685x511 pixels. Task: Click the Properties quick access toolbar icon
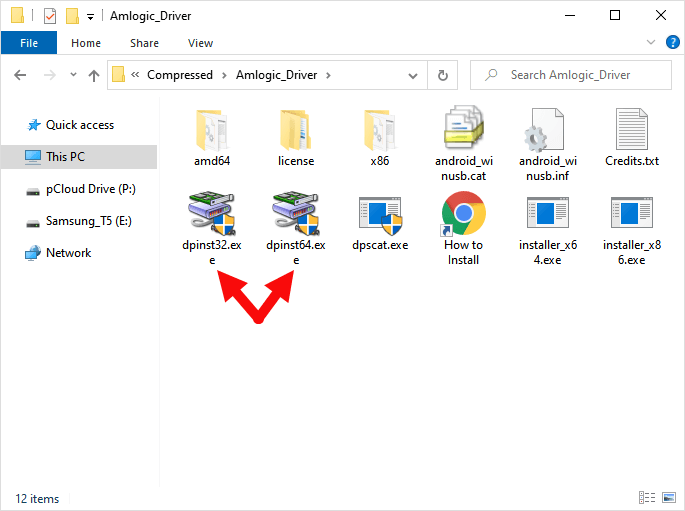click(50, 16)
